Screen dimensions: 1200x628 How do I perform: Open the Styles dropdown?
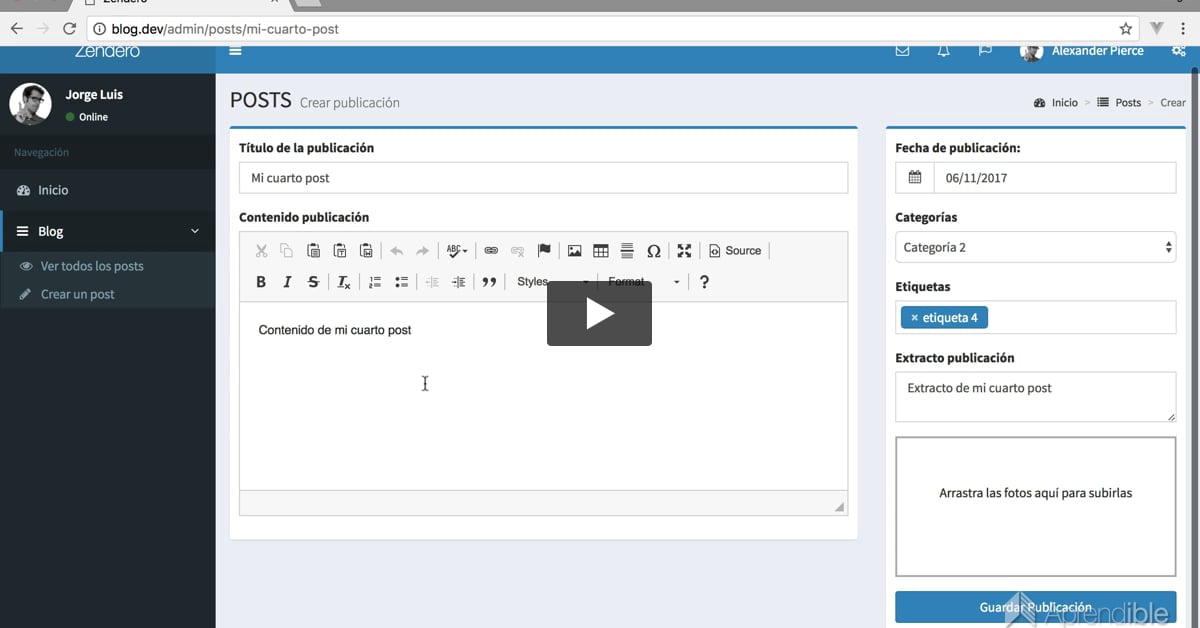point(552,282)
